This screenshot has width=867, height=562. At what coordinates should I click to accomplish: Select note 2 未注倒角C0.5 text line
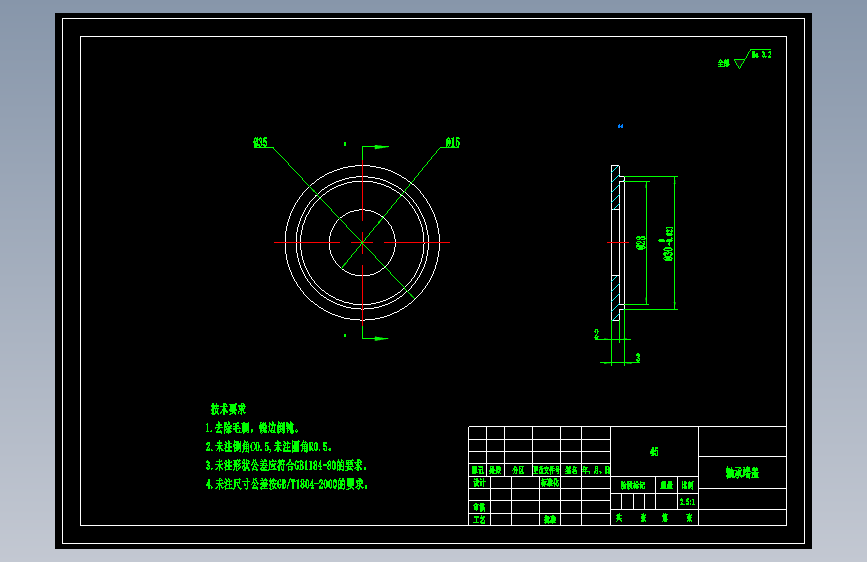tap(269, 447)
